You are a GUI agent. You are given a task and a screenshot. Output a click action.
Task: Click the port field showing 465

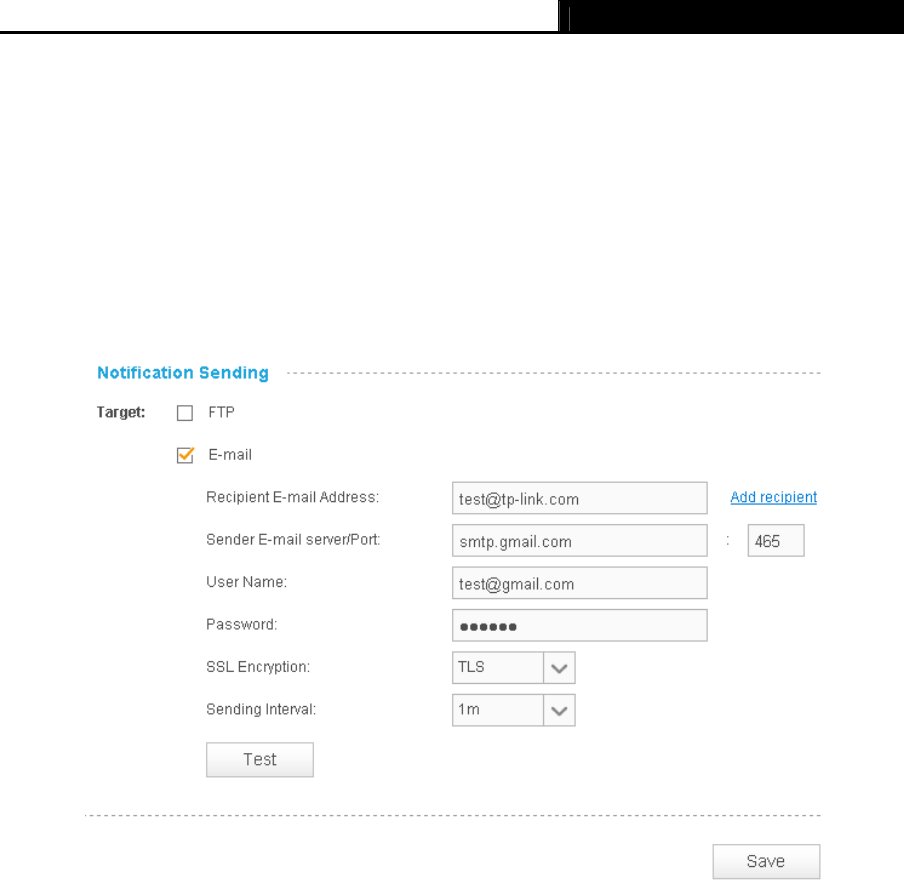click(x=775, y=541)
